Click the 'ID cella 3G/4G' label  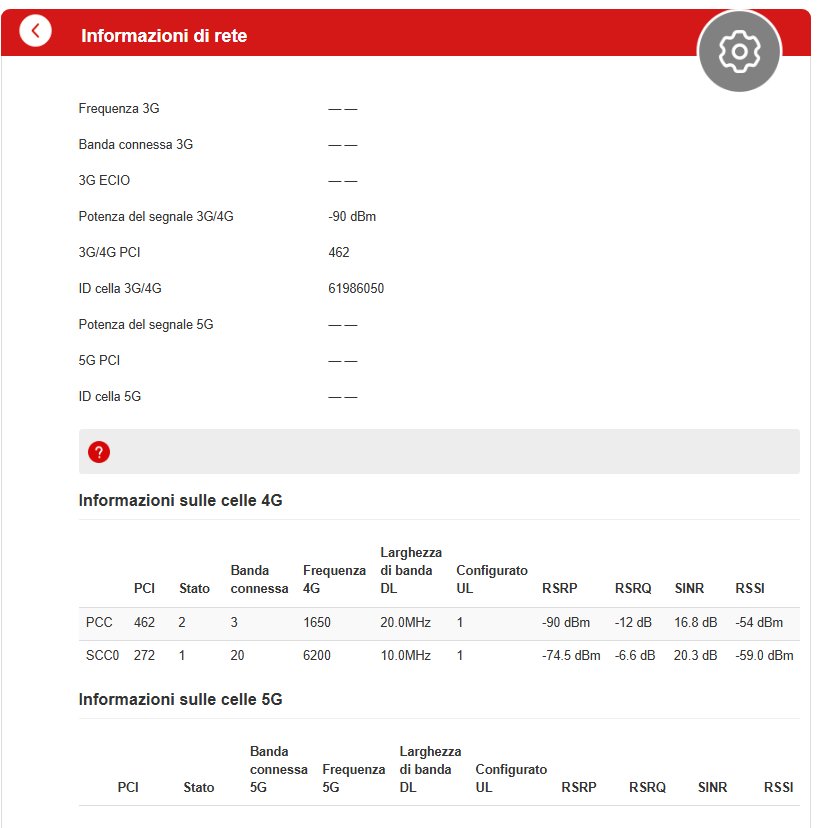120,288
